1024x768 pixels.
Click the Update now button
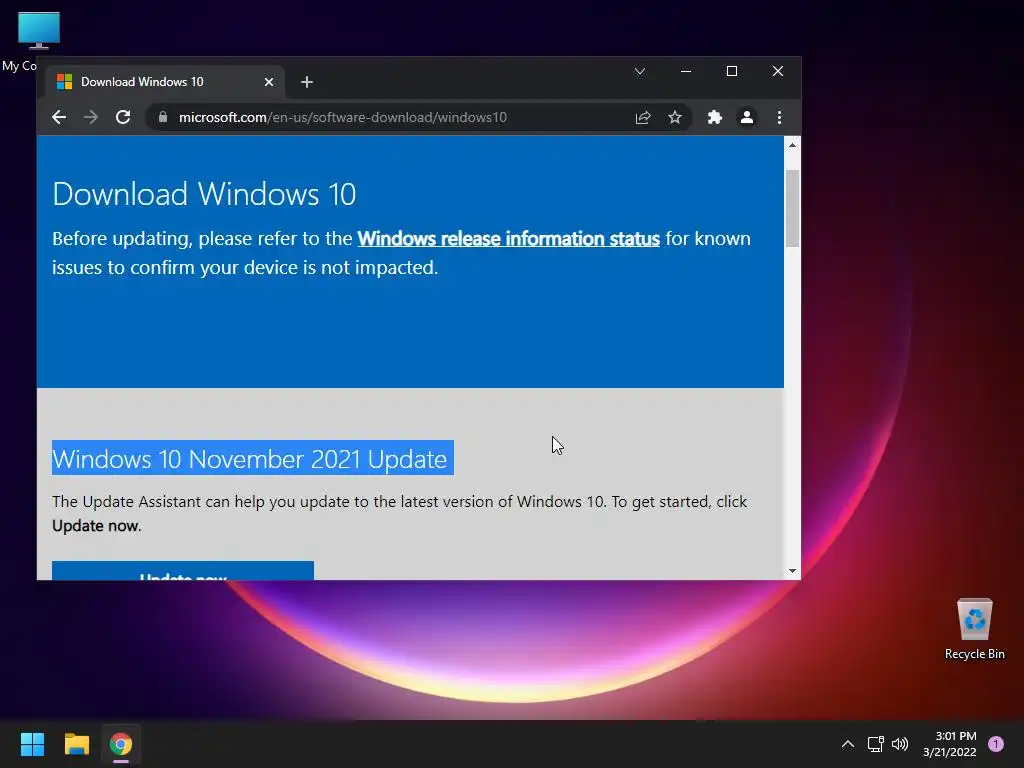(x=183, y=571)
